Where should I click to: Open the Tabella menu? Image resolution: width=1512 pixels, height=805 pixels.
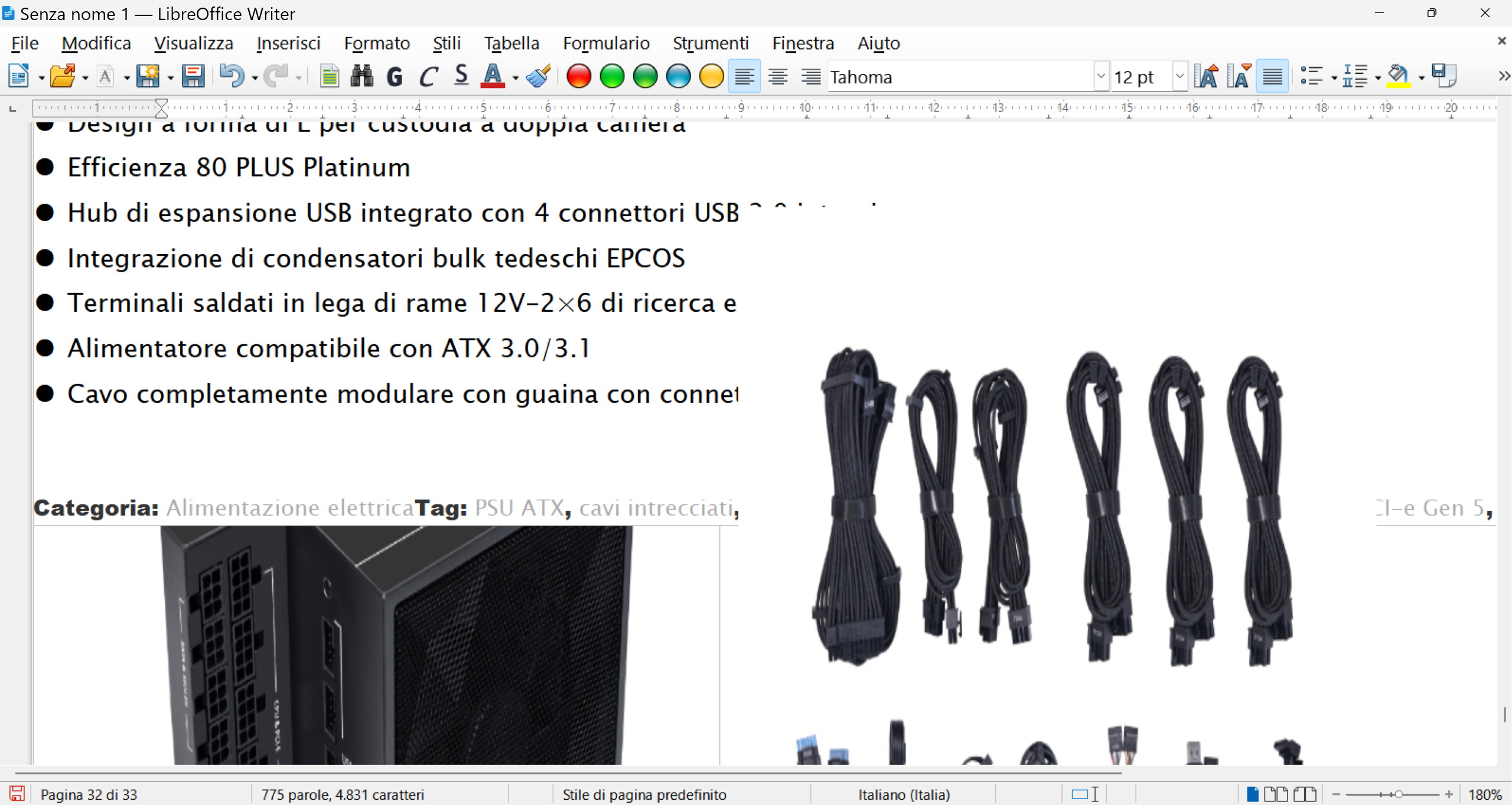click(x=511, y=43)
